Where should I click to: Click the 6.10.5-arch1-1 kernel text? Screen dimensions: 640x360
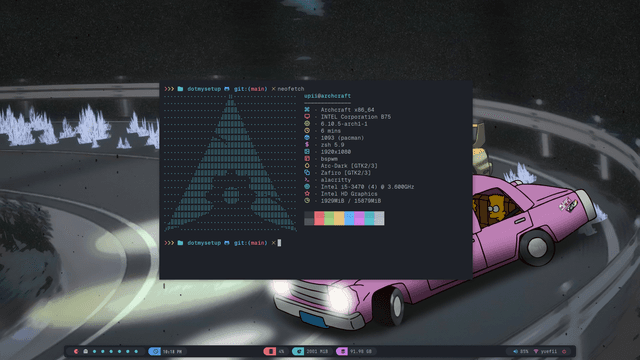[x=344, y=123]
